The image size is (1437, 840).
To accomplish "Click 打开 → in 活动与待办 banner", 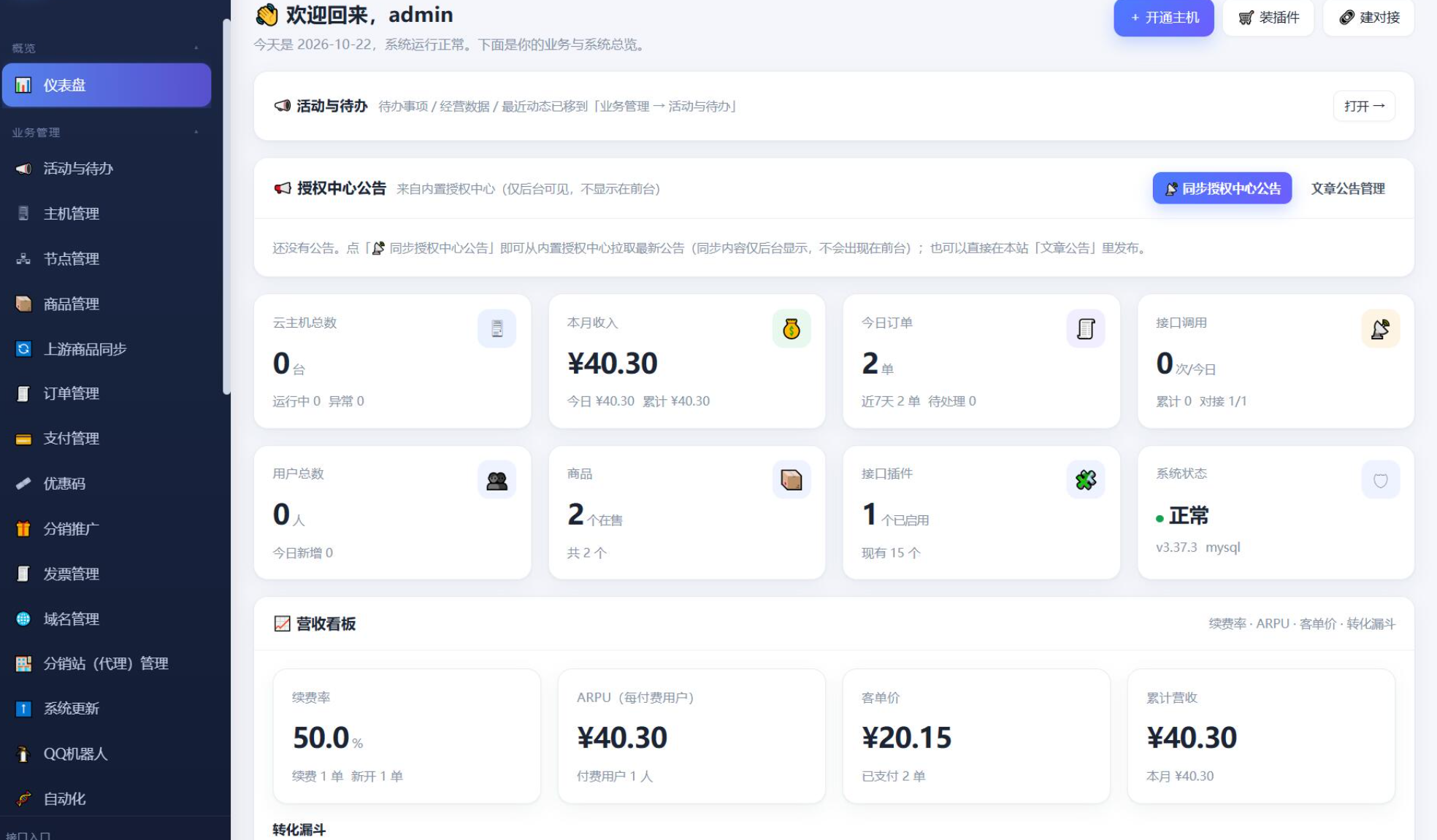I will pos(1364,106).
